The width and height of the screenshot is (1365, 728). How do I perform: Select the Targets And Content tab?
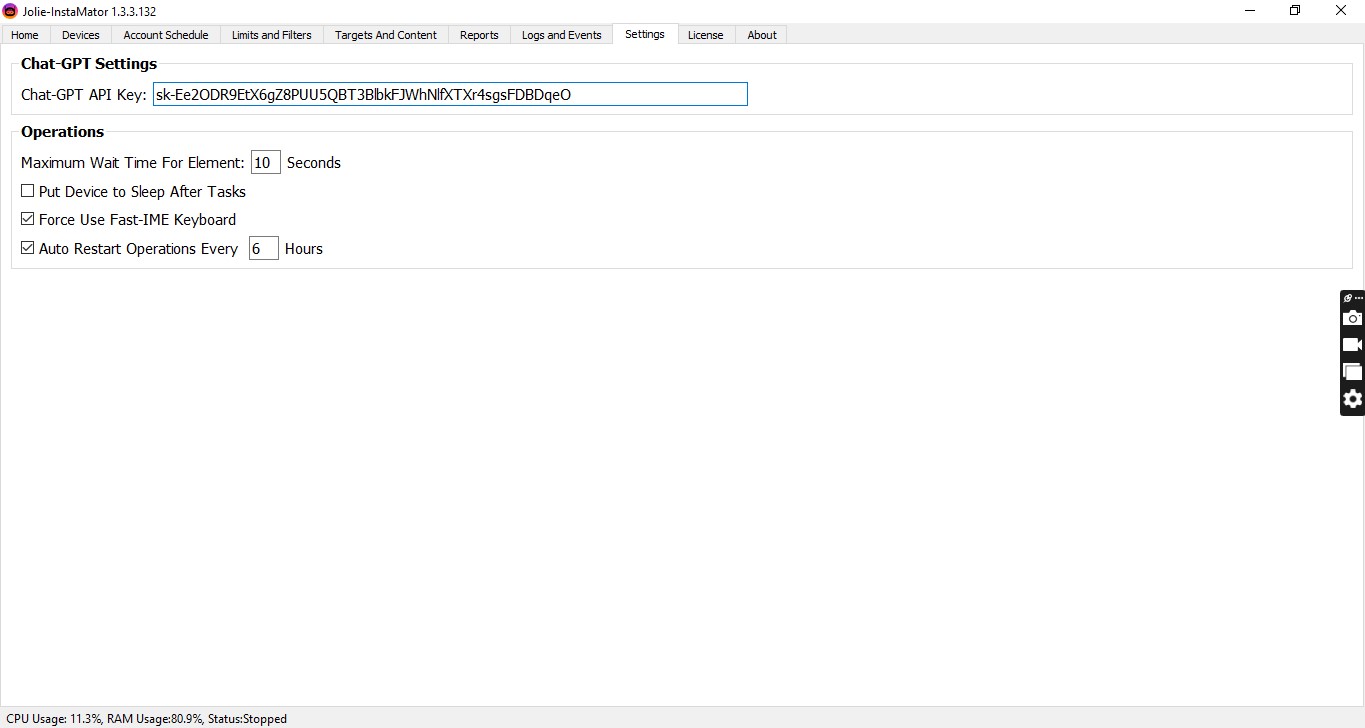[x=385, y=35]
